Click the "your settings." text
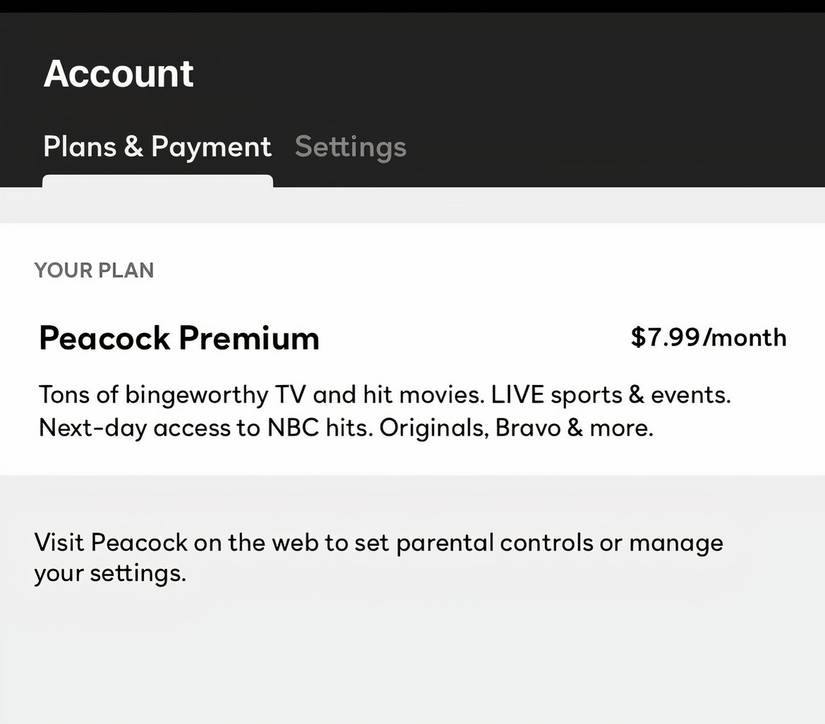The height and width of the screenshot is (724, 825). click(x=110, y=575)
